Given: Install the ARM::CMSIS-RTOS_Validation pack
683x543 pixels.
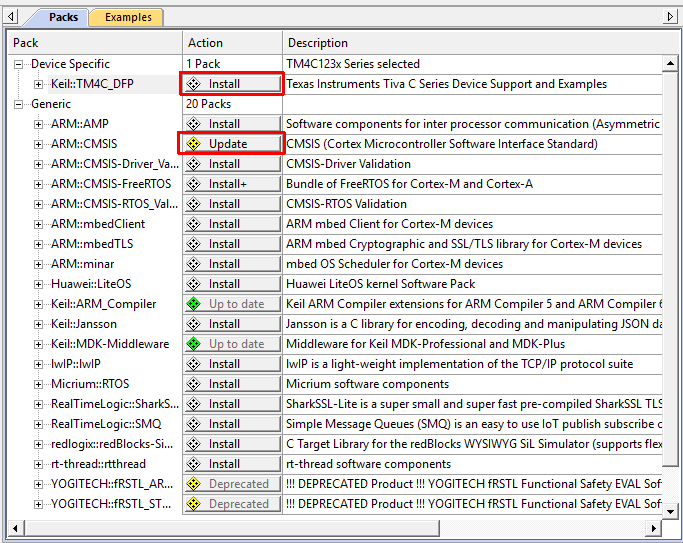Looking at the screenshot, I should (x=233, y=204).
